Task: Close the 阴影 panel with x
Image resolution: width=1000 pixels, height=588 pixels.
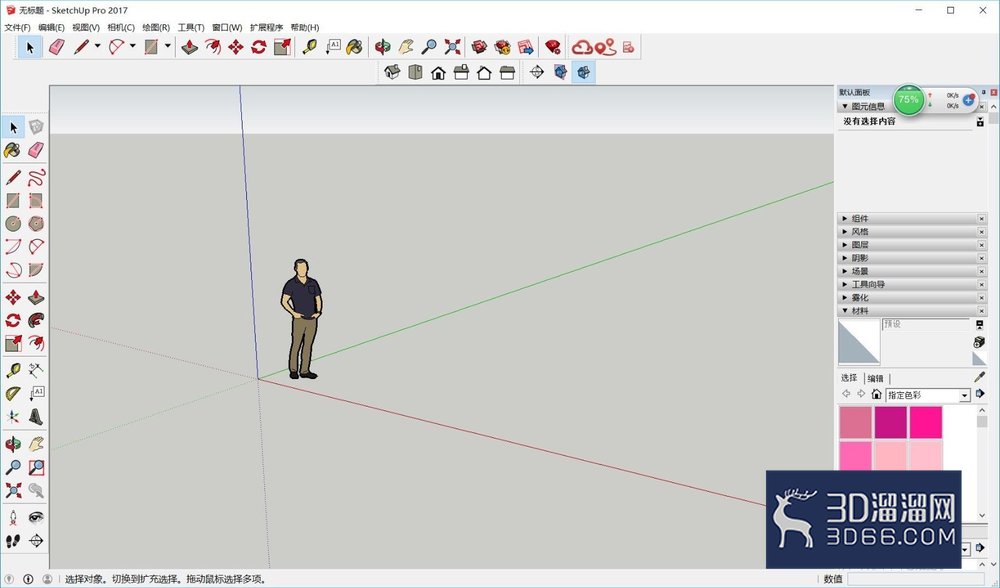Action: (982, 258)
